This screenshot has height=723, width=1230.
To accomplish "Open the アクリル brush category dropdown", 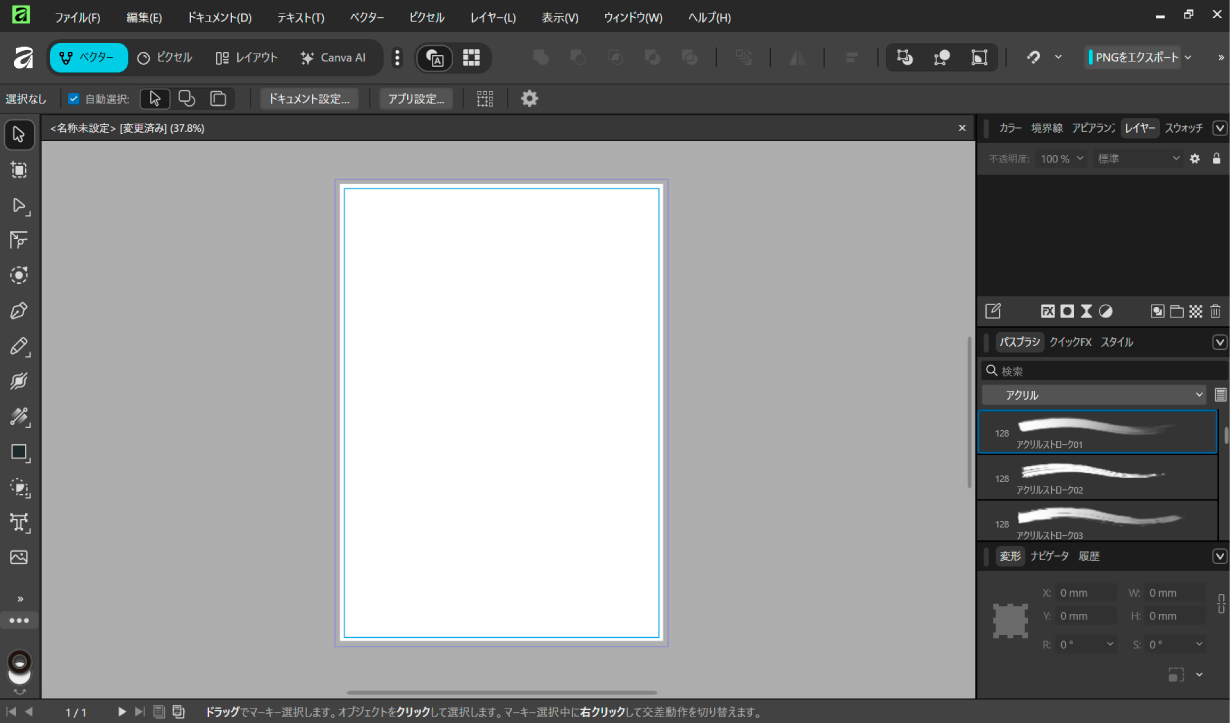I will 1095,395.
